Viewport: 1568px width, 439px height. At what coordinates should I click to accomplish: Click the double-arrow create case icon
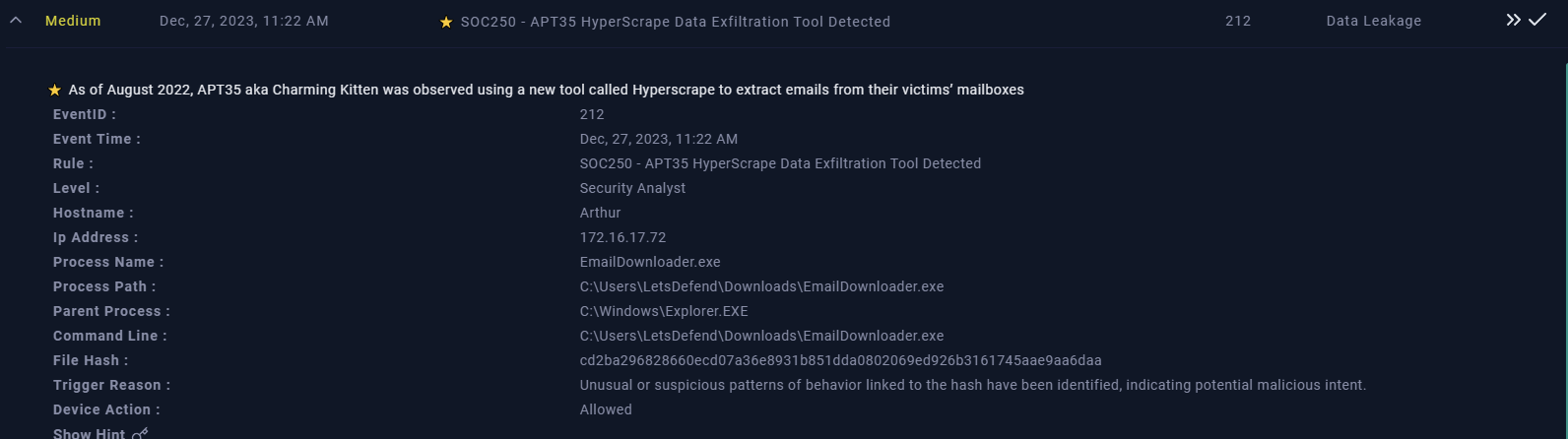click(1513, 20)
